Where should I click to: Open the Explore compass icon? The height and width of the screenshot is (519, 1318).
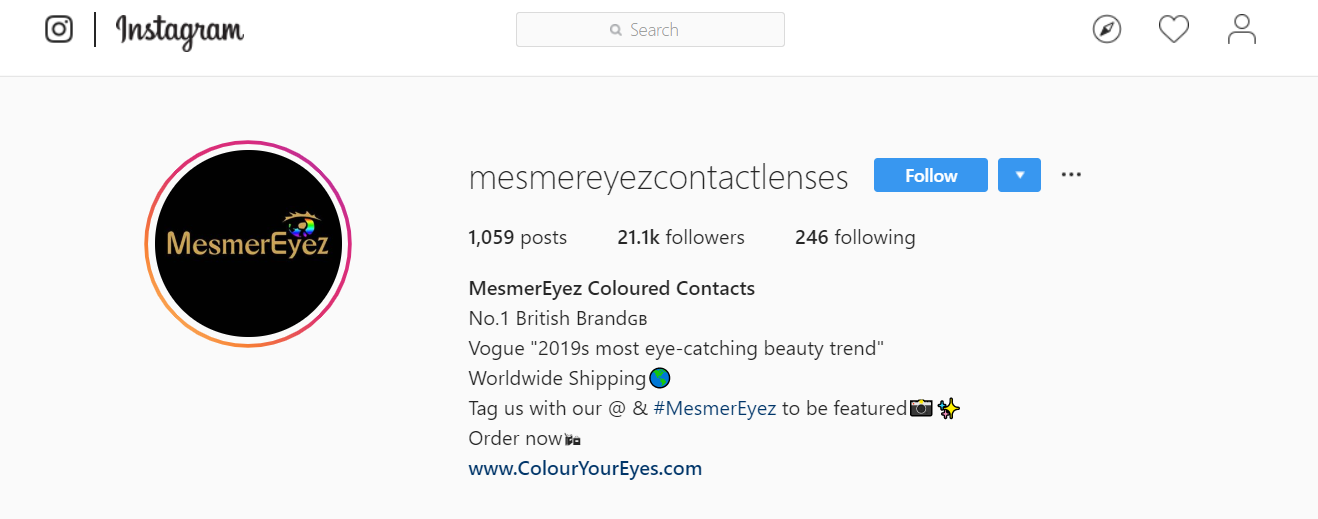[x=1106, y=30]
